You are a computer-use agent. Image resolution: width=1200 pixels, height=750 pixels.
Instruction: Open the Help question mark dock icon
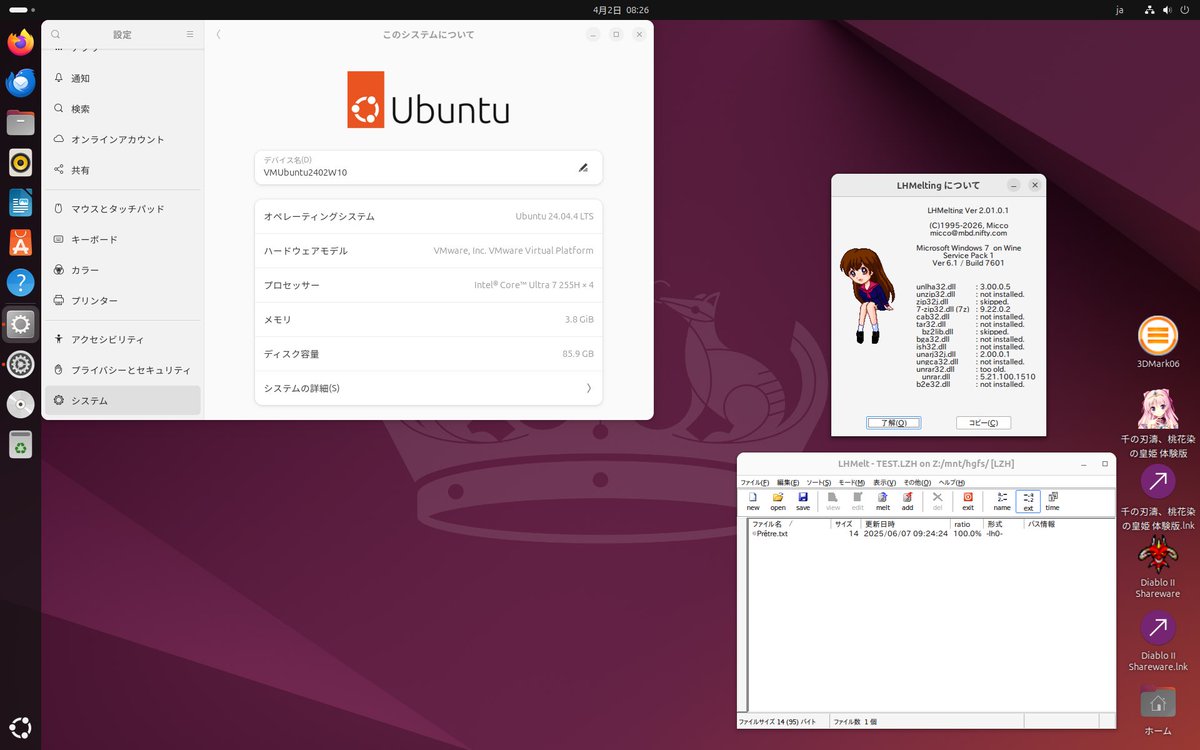20,283
